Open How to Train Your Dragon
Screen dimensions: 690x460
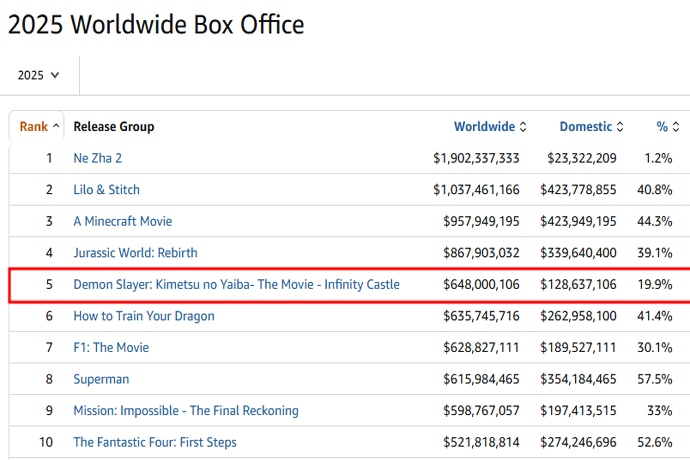tap(143, 316)
